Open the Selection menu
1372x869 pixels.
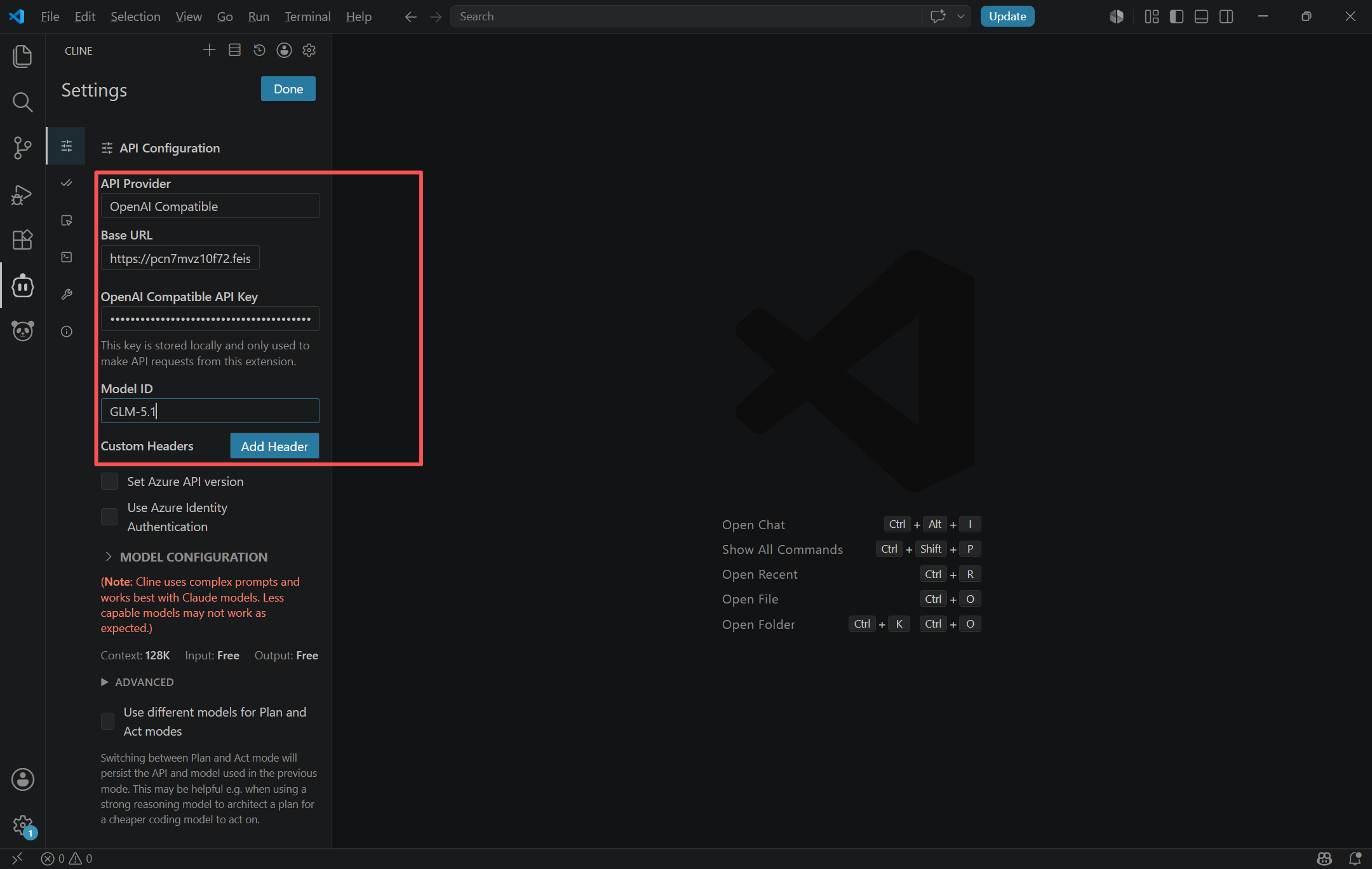tap(135, 17)
